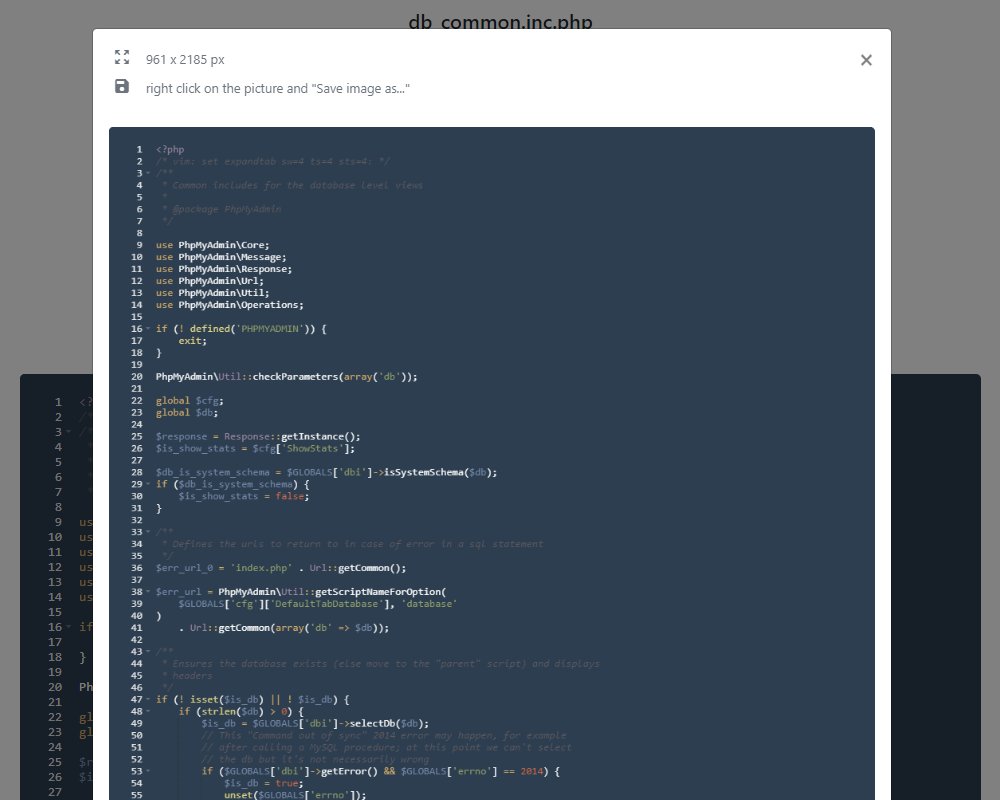
Task: Click the "global $cfg;" line
Action: pos(190,401)
